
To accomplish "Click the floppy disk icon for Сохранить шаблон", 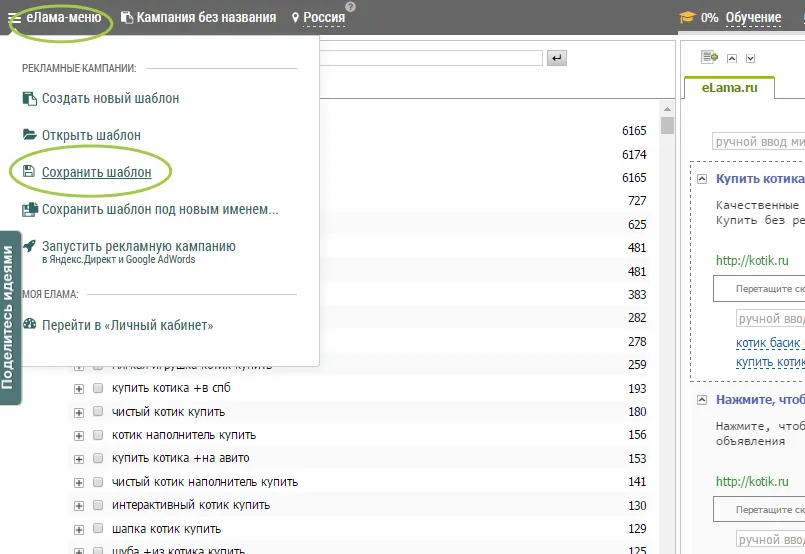I will 29,171.
